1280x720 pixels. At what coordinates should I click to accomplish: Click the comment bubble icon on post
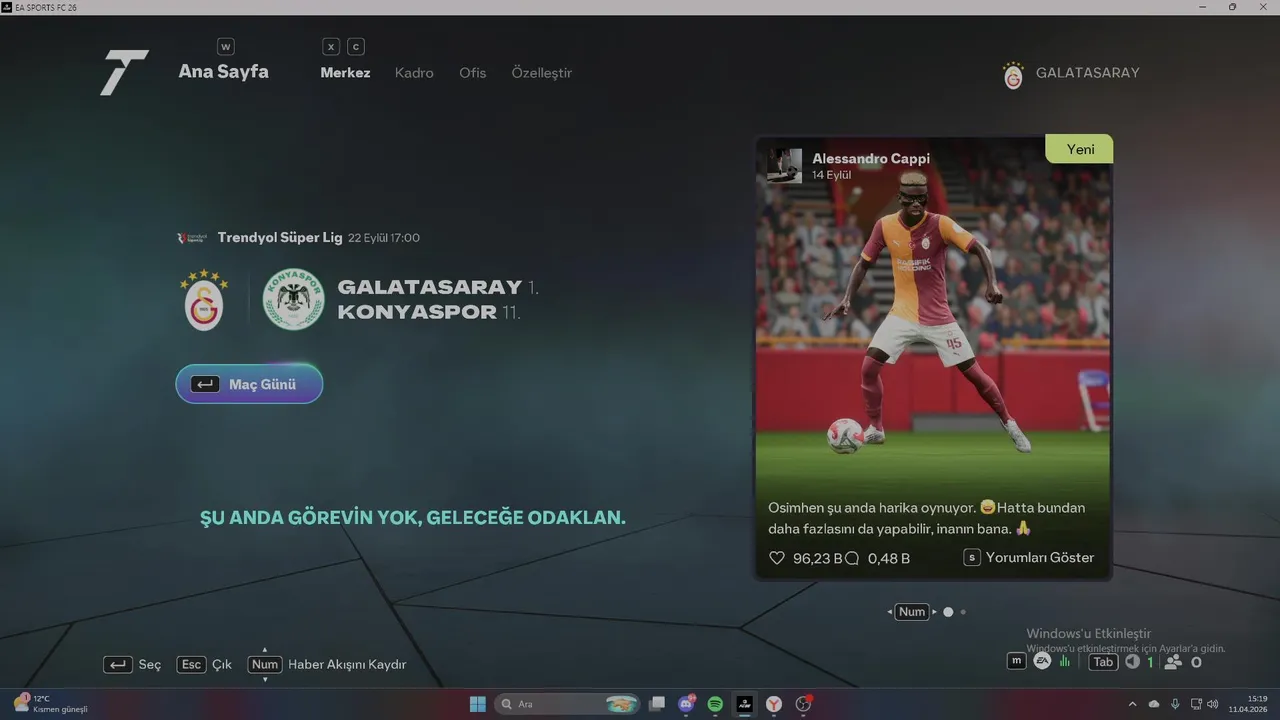point(852,558)
